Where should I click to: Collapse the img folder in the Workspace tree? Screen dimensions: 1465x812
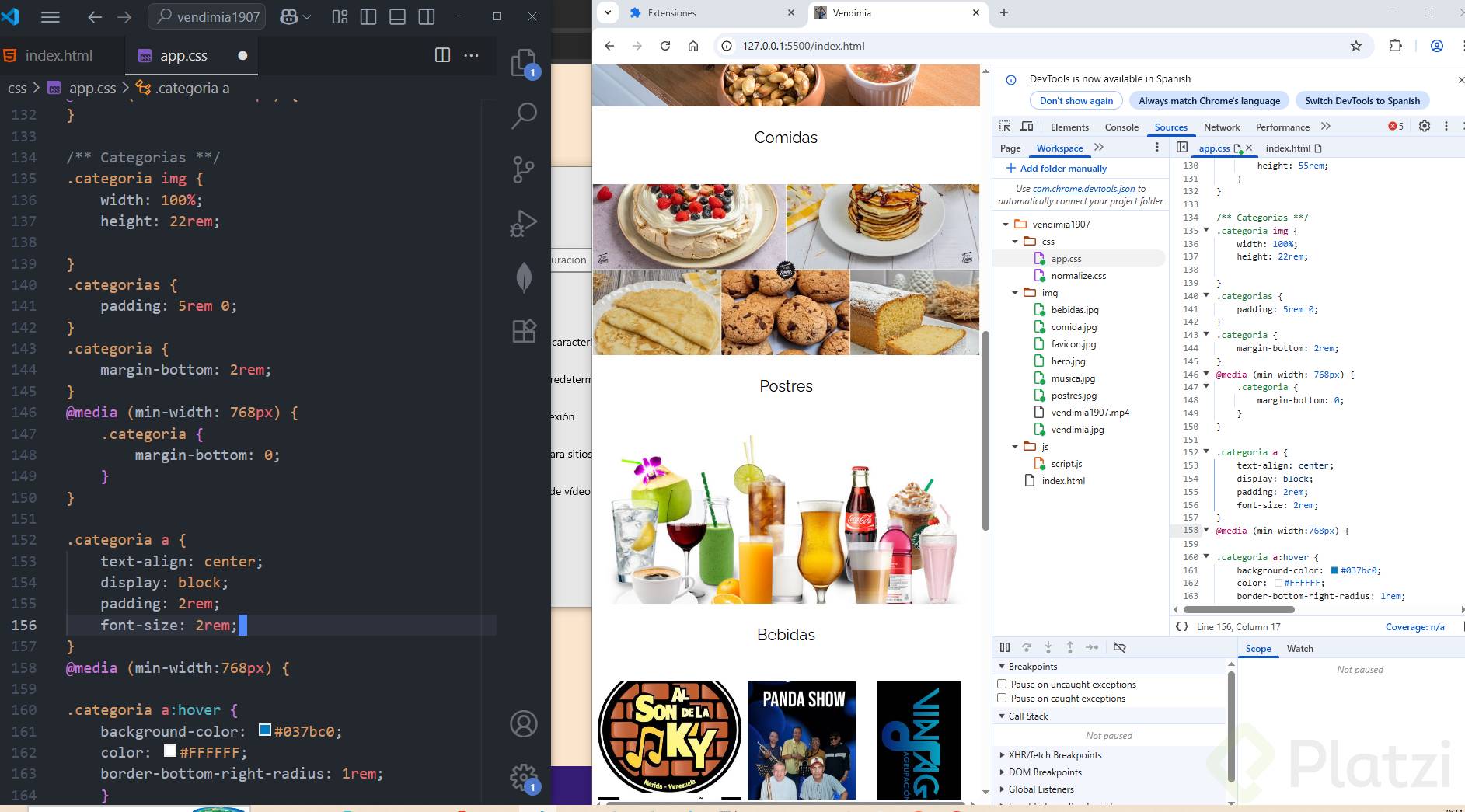(x=1015, y=293)
